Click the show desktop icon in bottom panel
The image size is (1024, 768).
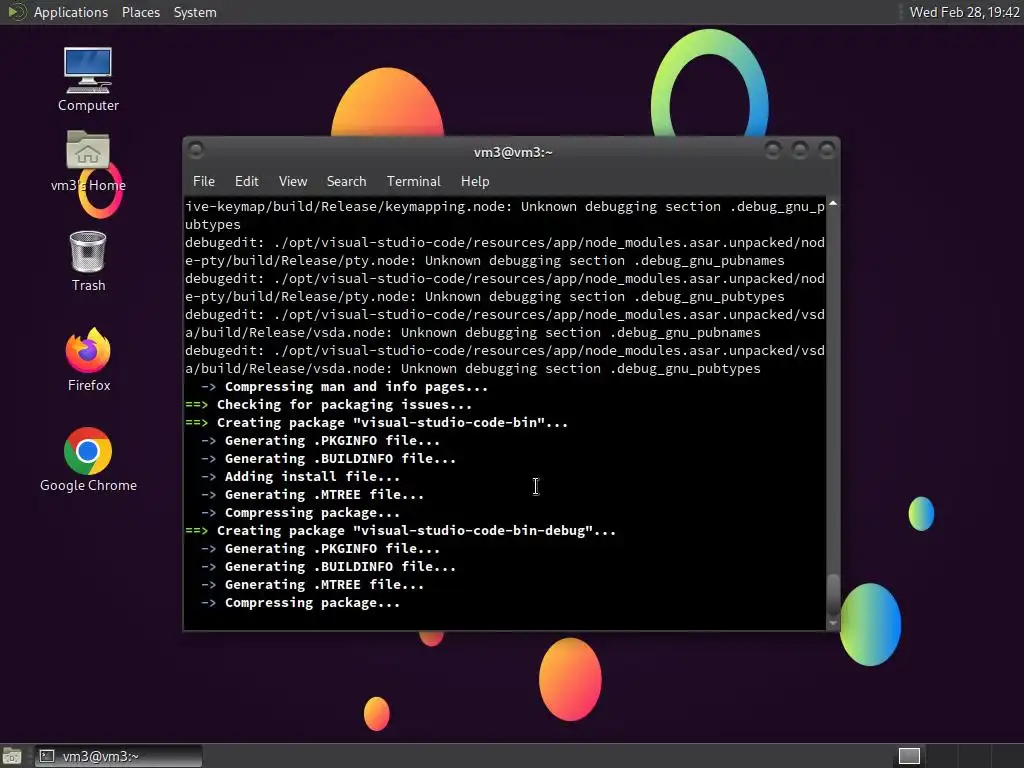coord(12,756)
